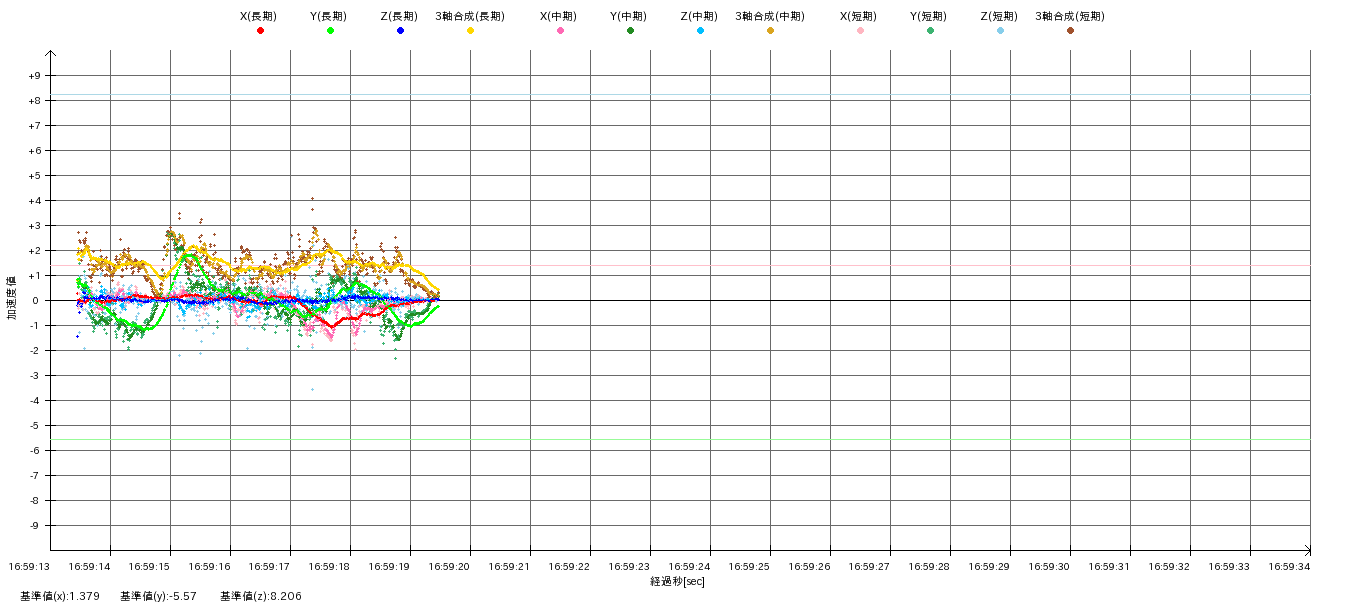The image size is (1350, 610).
Task: Click the red X(長期) legend marker
Action: coord(260,31)
